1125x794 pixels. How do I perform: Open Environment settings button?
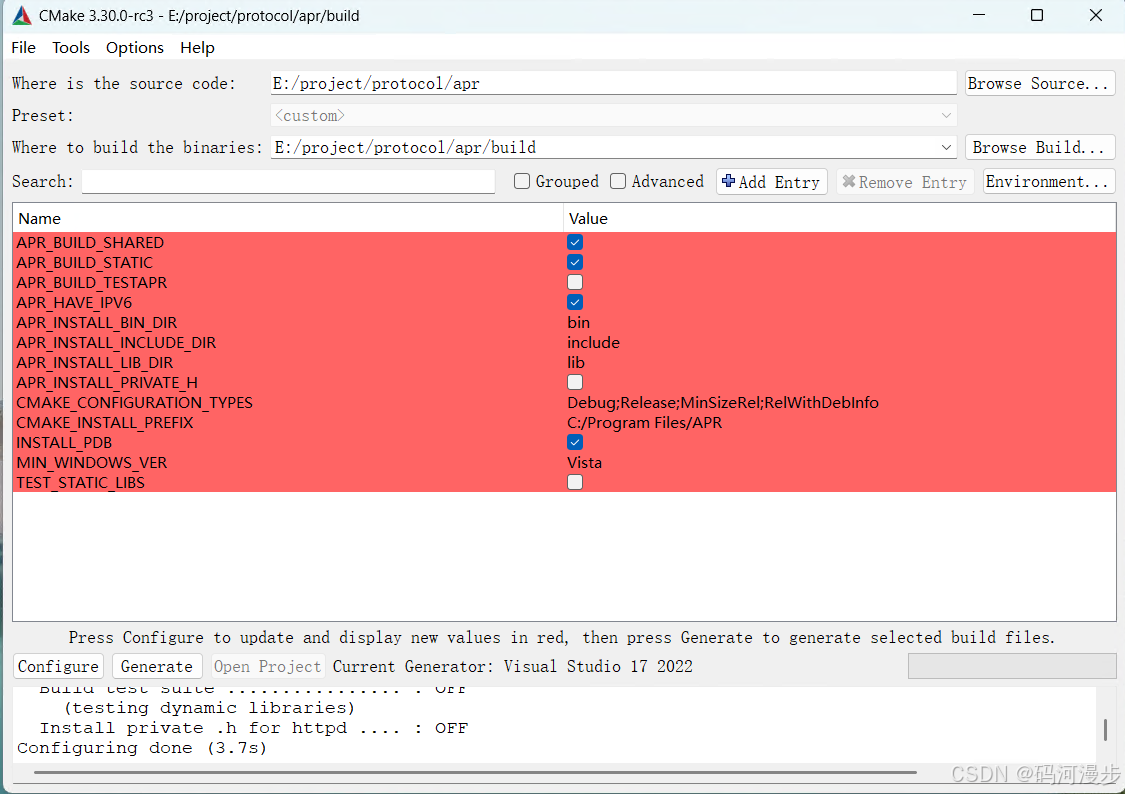click(x=1048, y=181)
